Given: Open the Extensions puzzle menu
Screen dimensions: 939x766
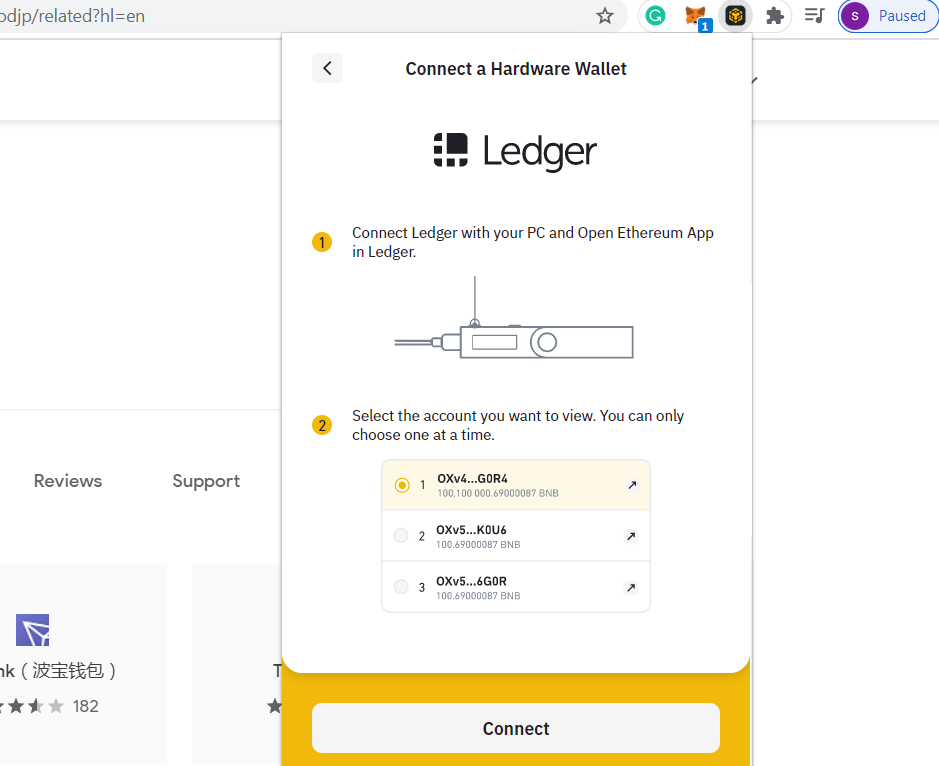Looking at the screenshot, I should (775, 16).
